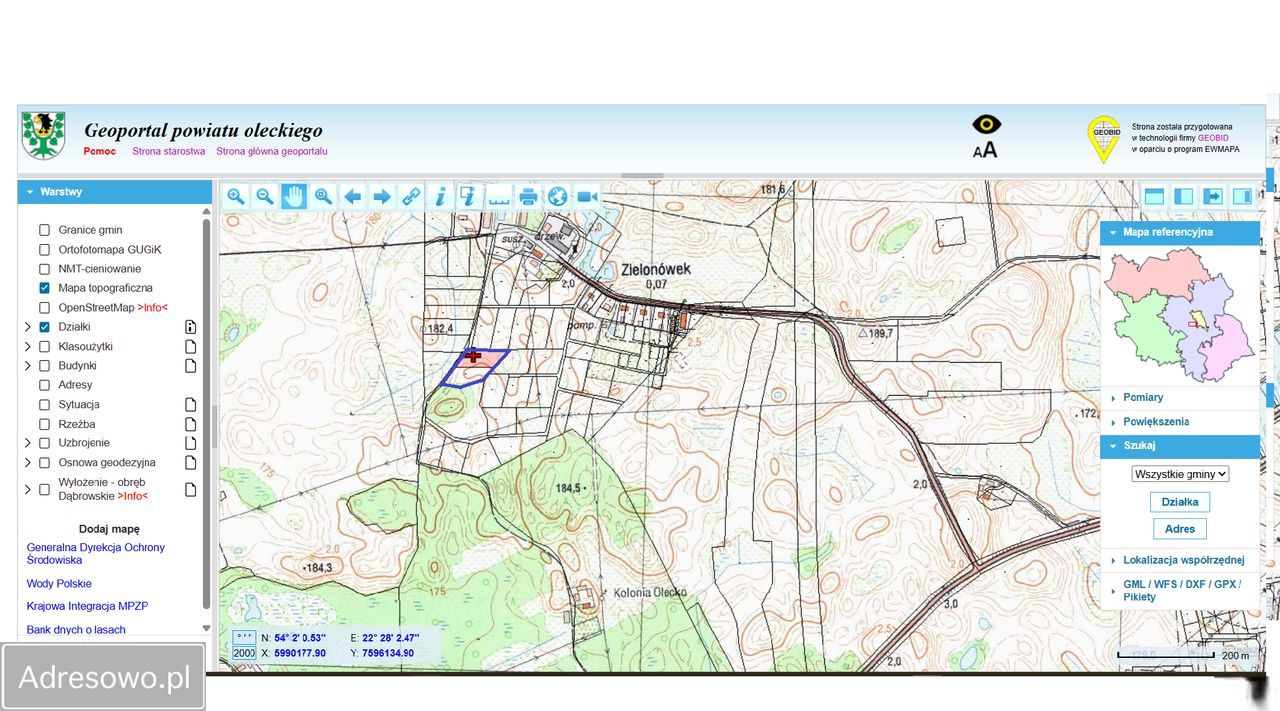This screenshot has height=711, width=1280.
Task: Uncheck the Działki layer checkbox
Action: click(x=44, y=327)
